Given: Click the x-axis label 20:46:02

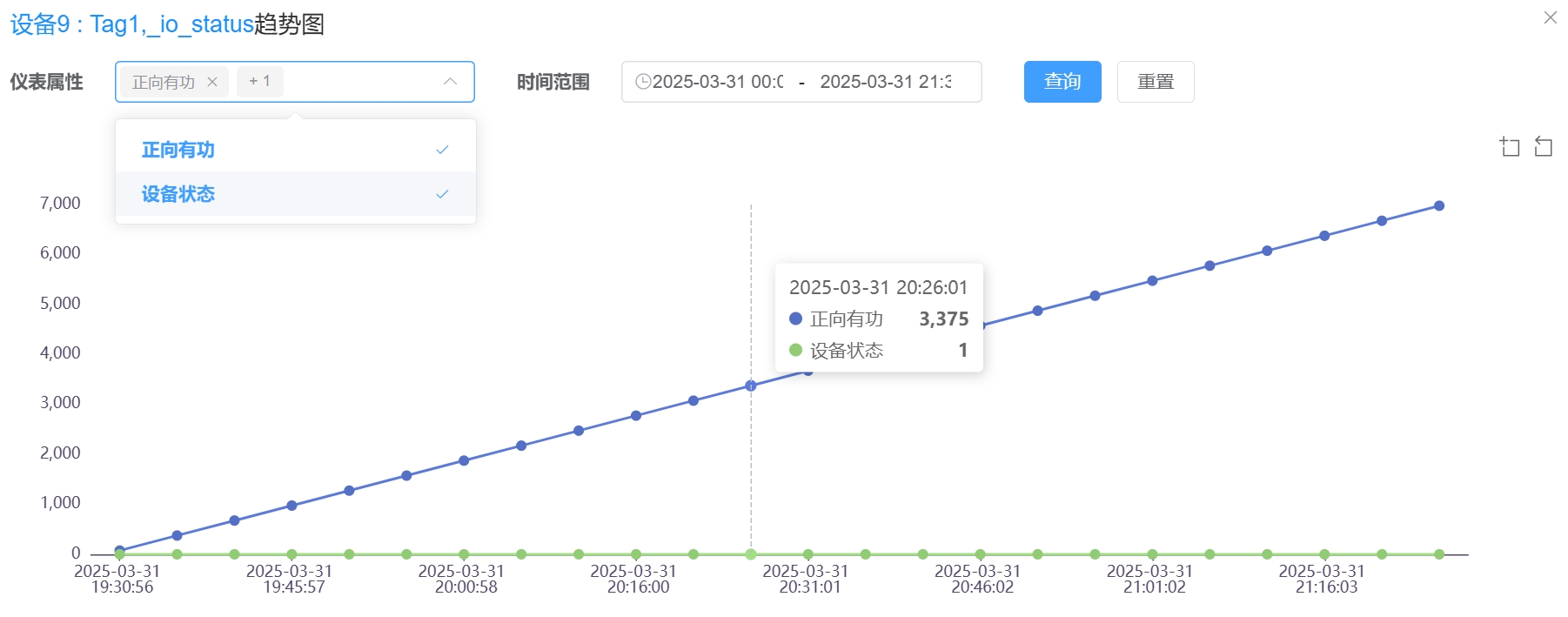Looking at the screenshot, I should pos(982,587).
